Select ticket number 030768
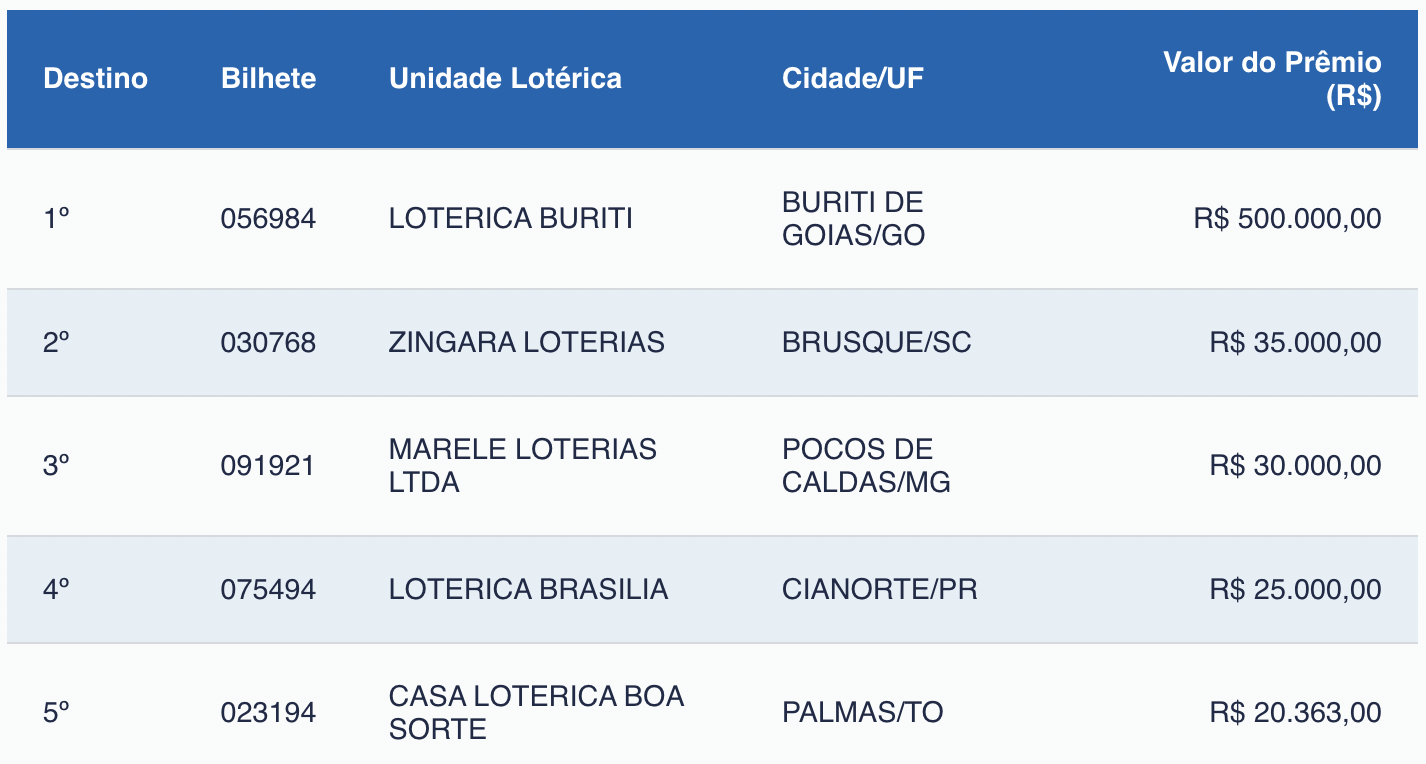 point(268,343)
